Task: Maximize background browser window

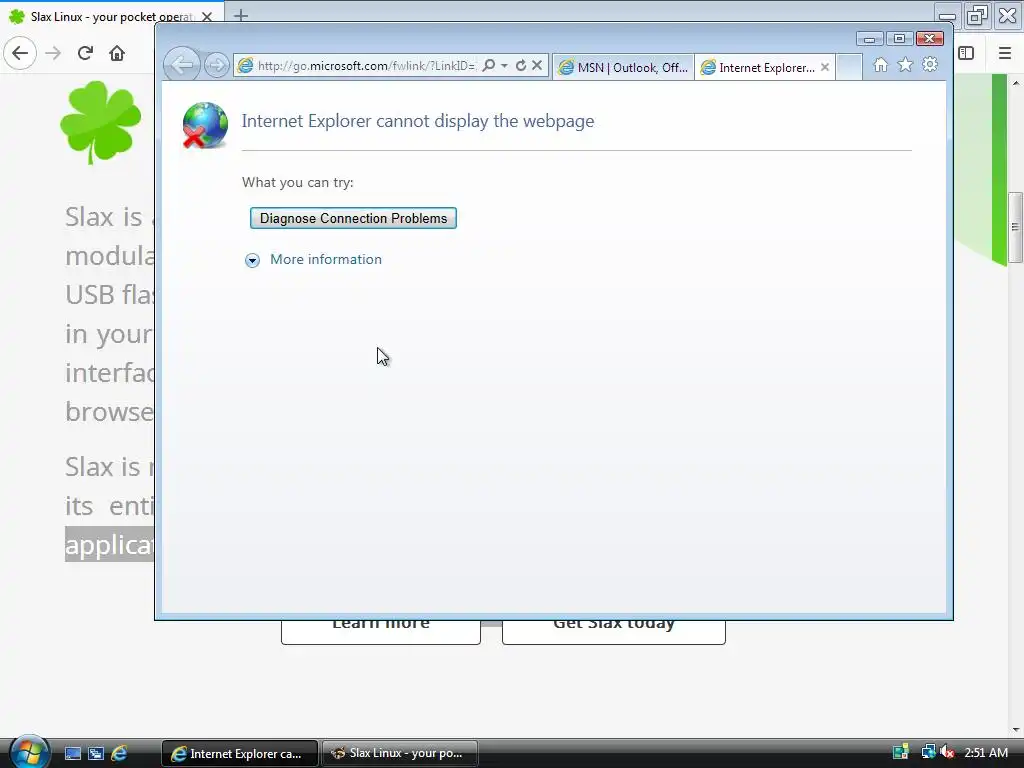Action: pos(977,16)
